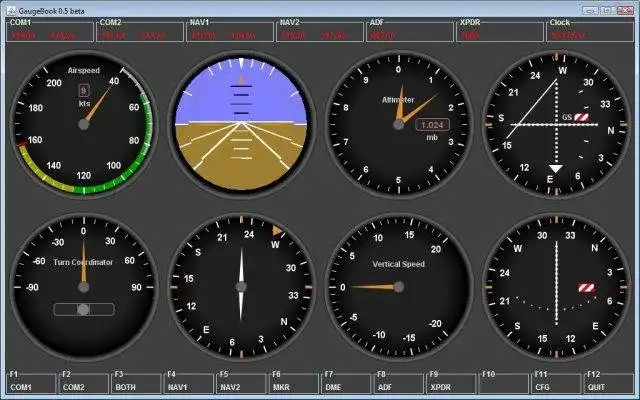
Task: Click the empty F10 function box
Action: (x=504, y=382)
